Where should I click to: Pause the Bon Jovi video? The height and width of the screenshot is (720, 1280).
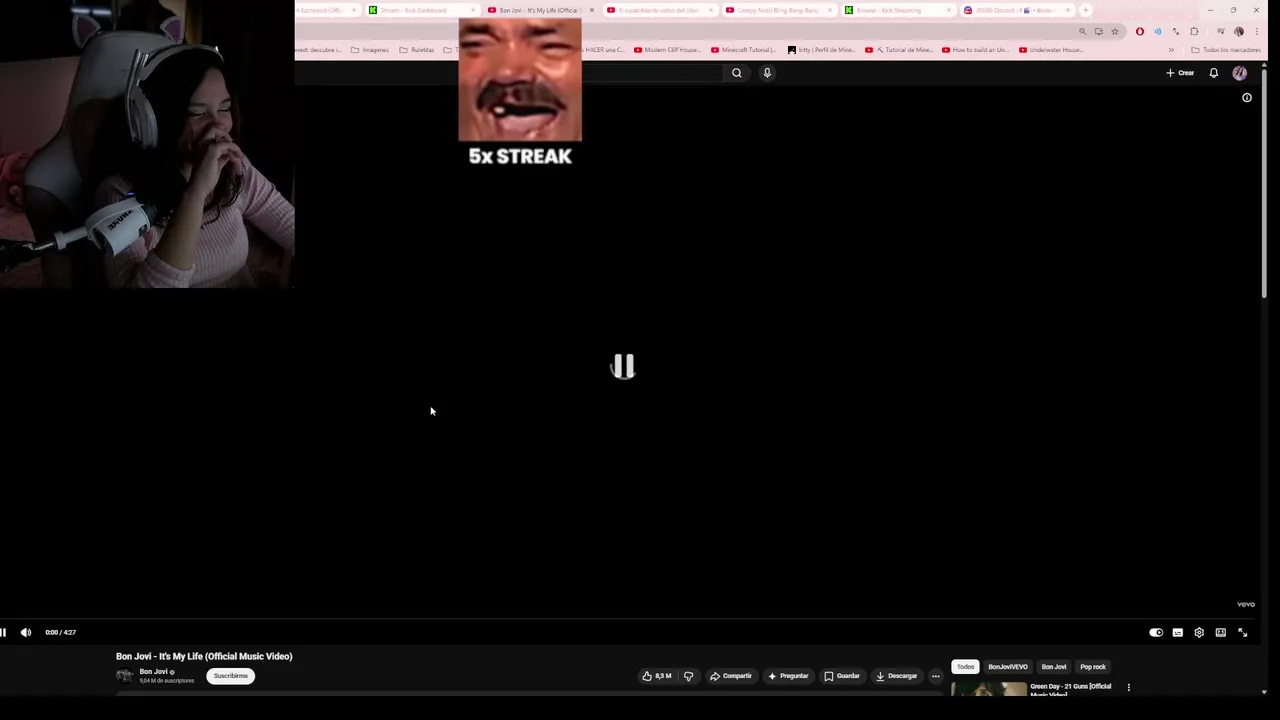(3, 632)
